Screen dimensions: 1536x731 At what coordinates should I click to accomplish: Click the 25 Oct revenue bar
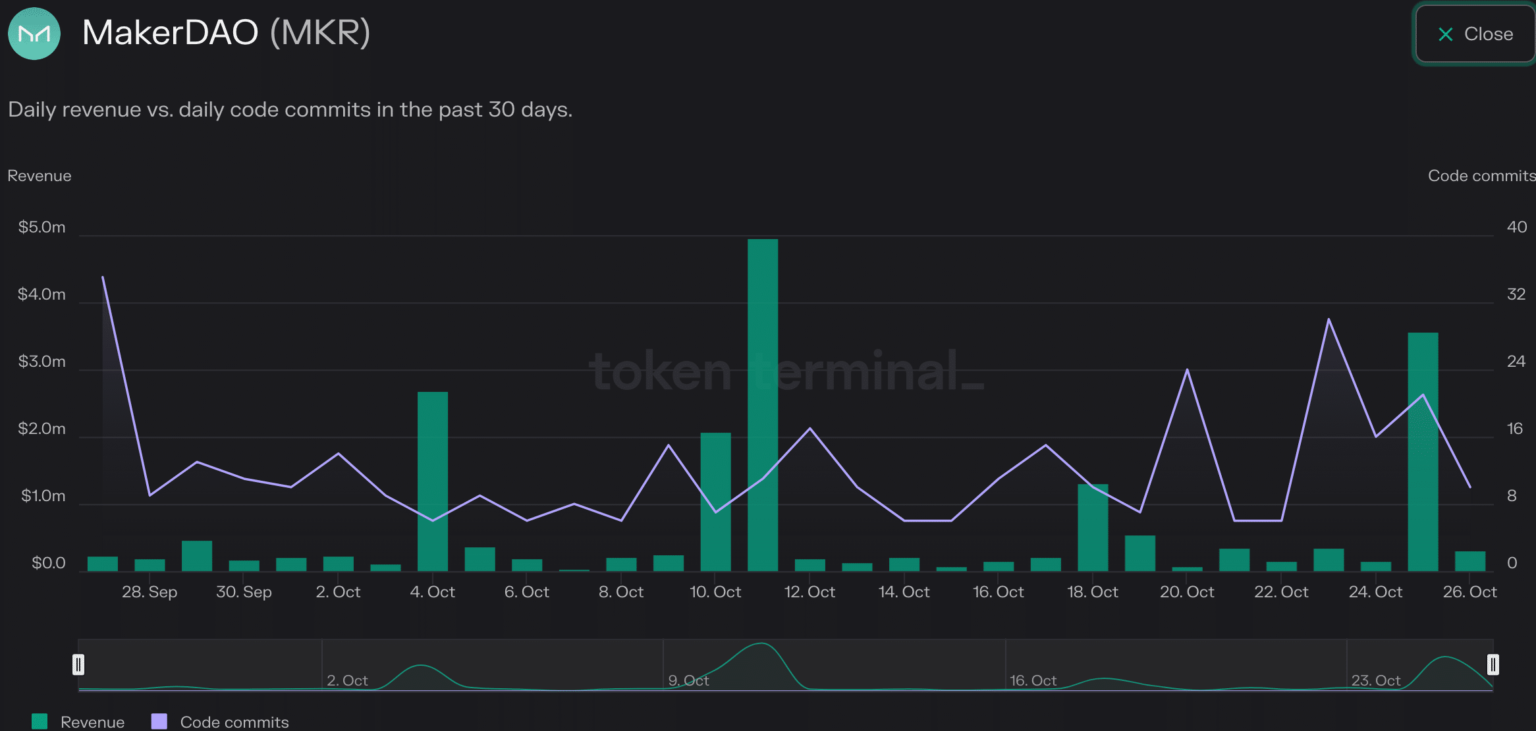[x=1422, y=451]
